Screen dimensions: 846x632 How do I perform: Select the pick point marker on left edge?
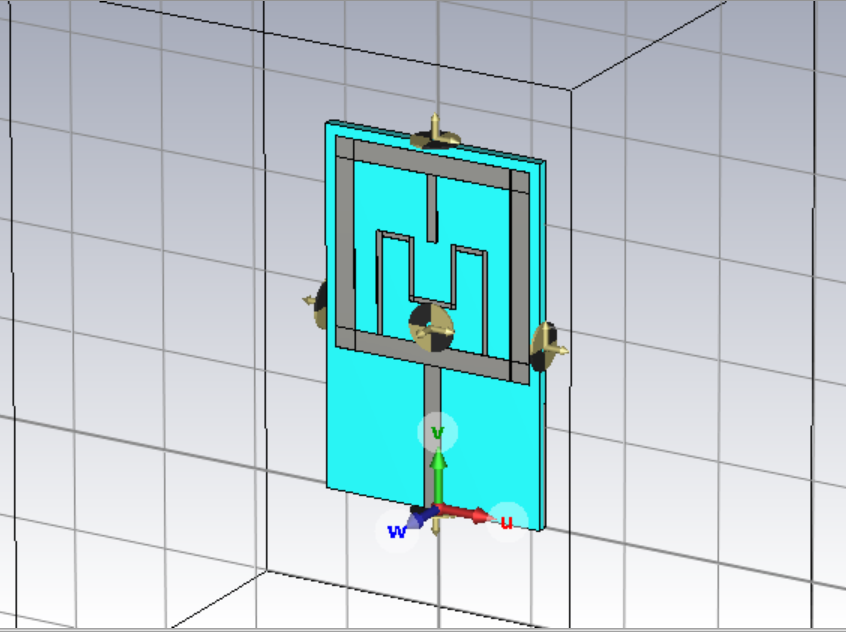(x=316, y=301)
